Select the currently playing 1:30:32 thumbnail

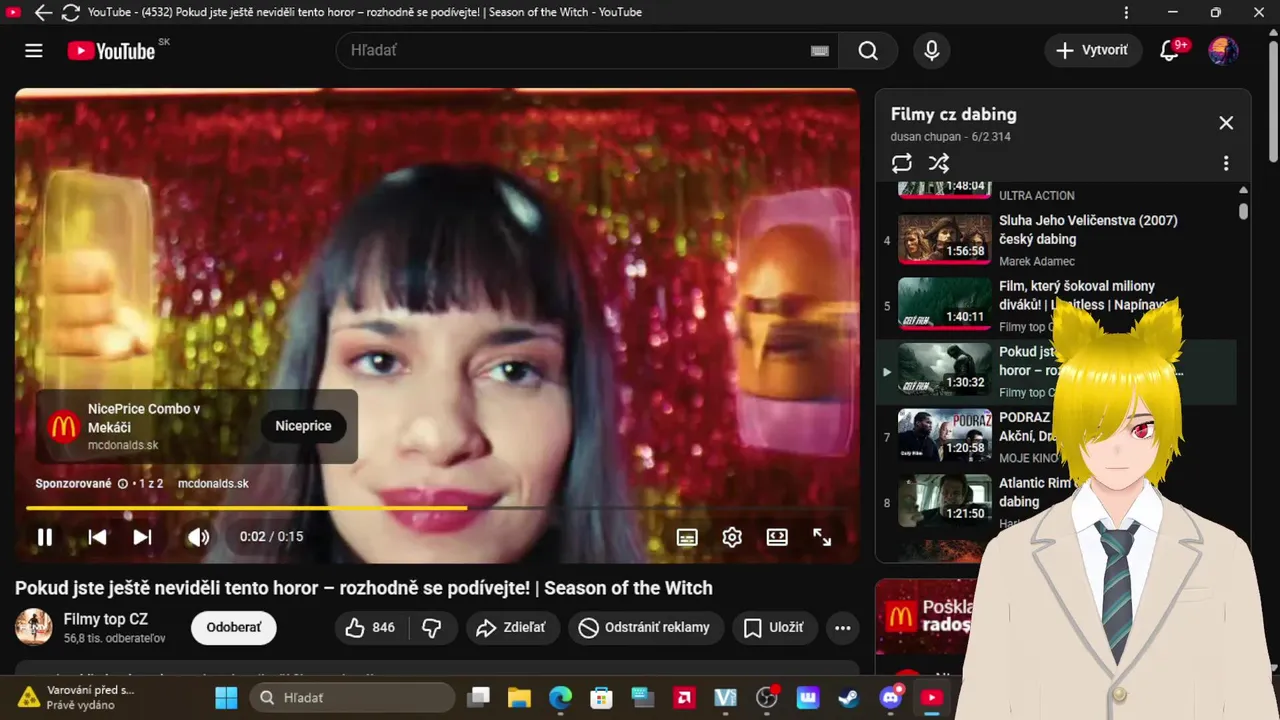945,370
